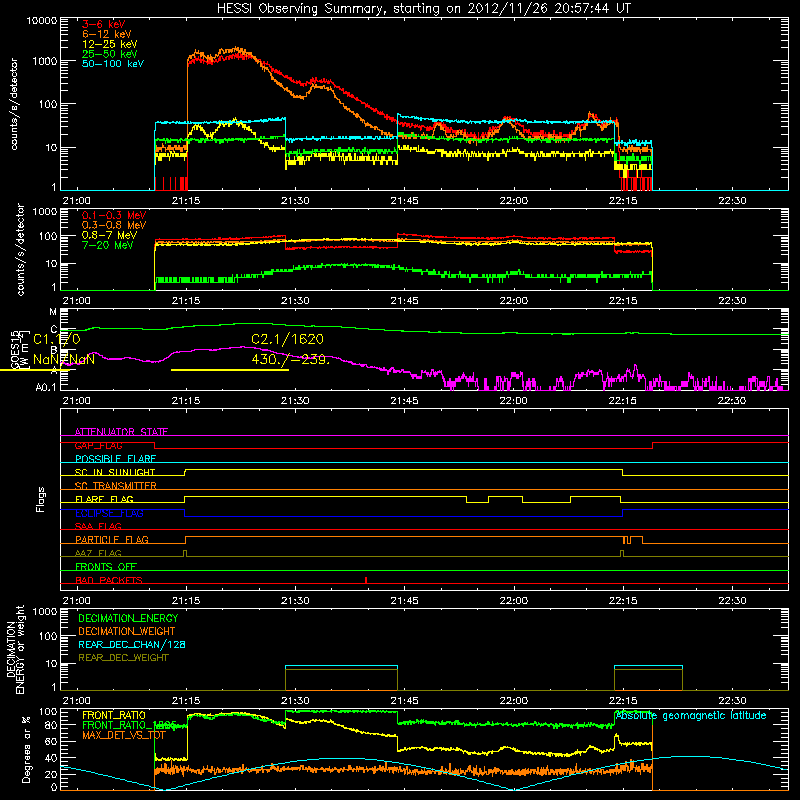Select the FLARE_FLAG label

104,499
